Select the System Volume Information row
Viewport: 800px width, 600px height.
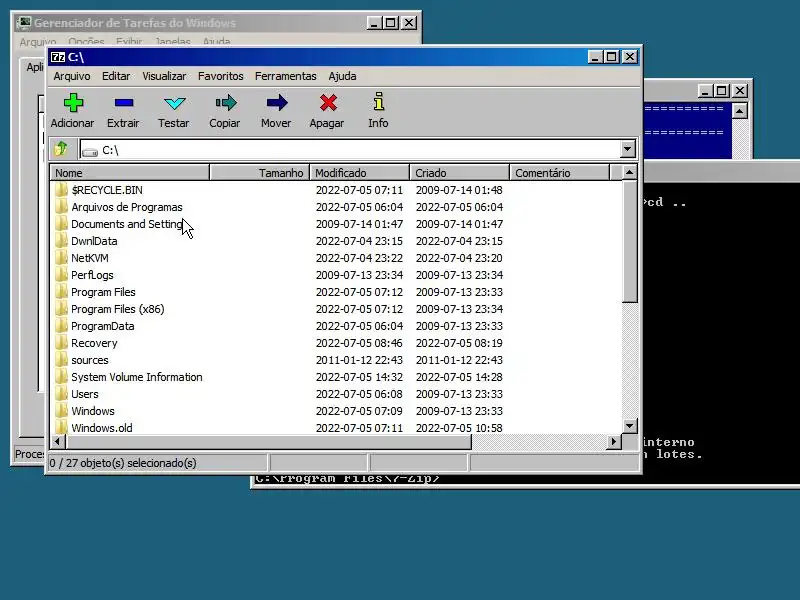point(336,377)
